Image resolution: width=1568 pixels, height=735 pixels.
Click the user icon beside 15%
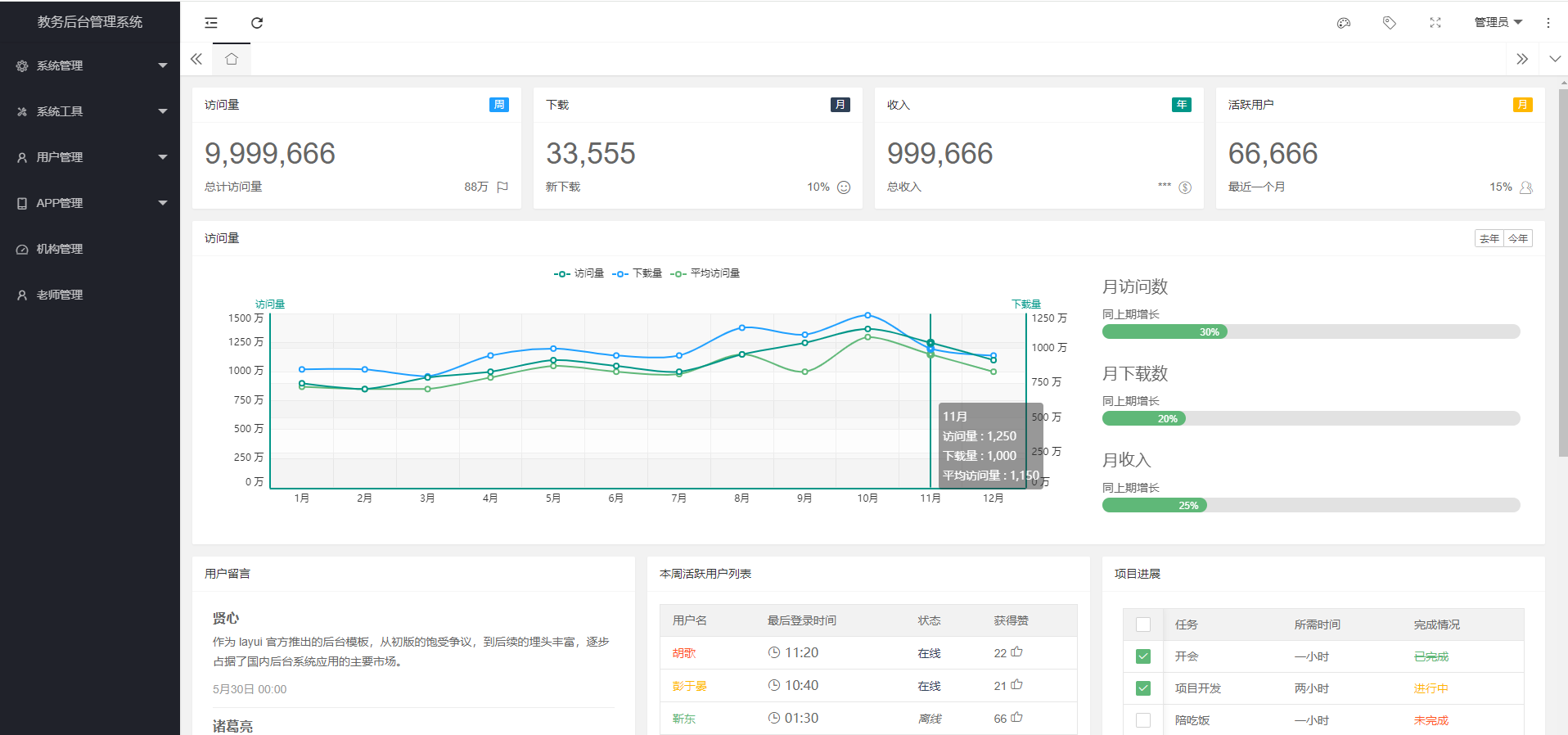point(1526,187)
